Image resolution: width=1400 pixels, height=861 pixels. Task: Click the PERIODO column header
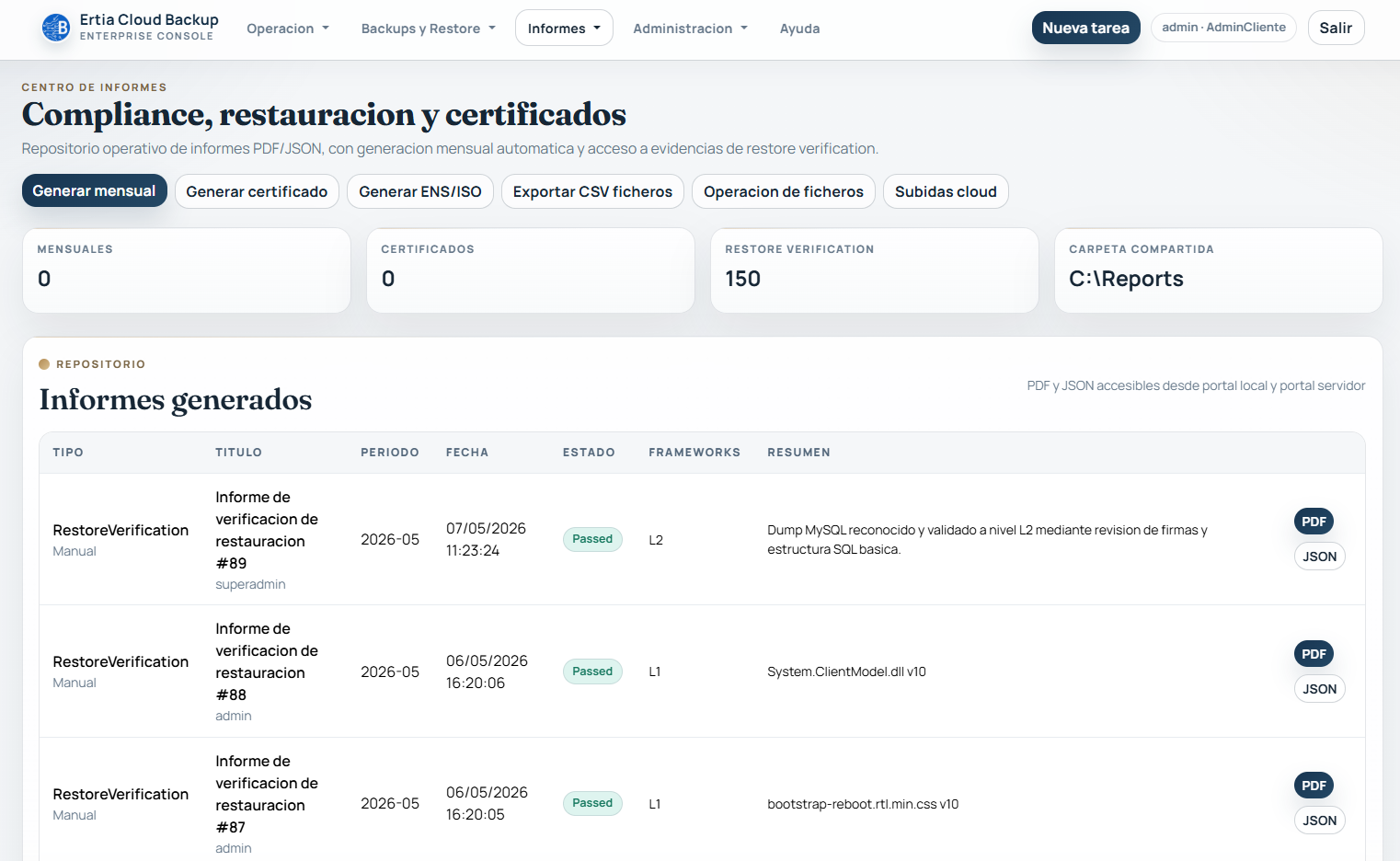[390, 453]
